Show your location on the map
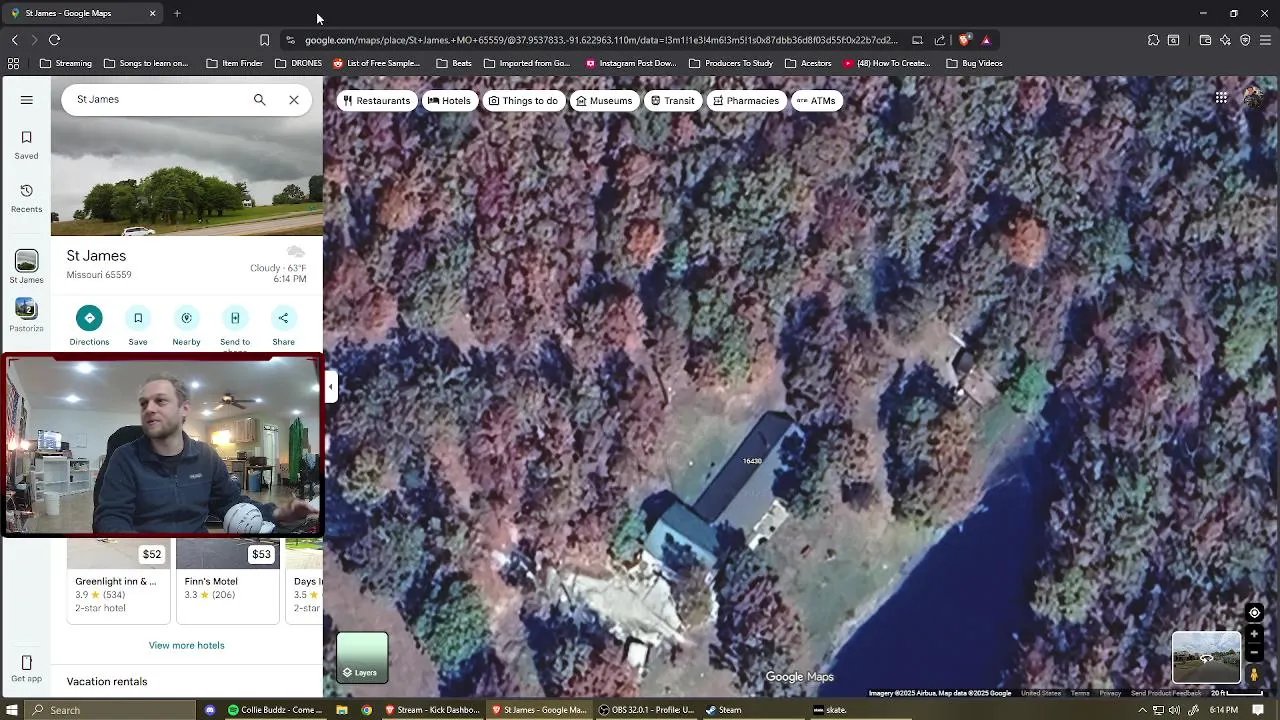 pyautogui.click(x=1254, y=613)
